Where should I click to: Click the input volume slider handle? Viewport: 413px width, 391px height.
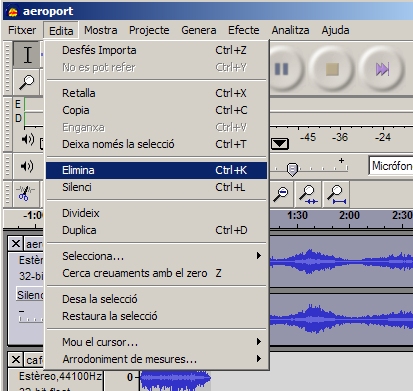292,169
